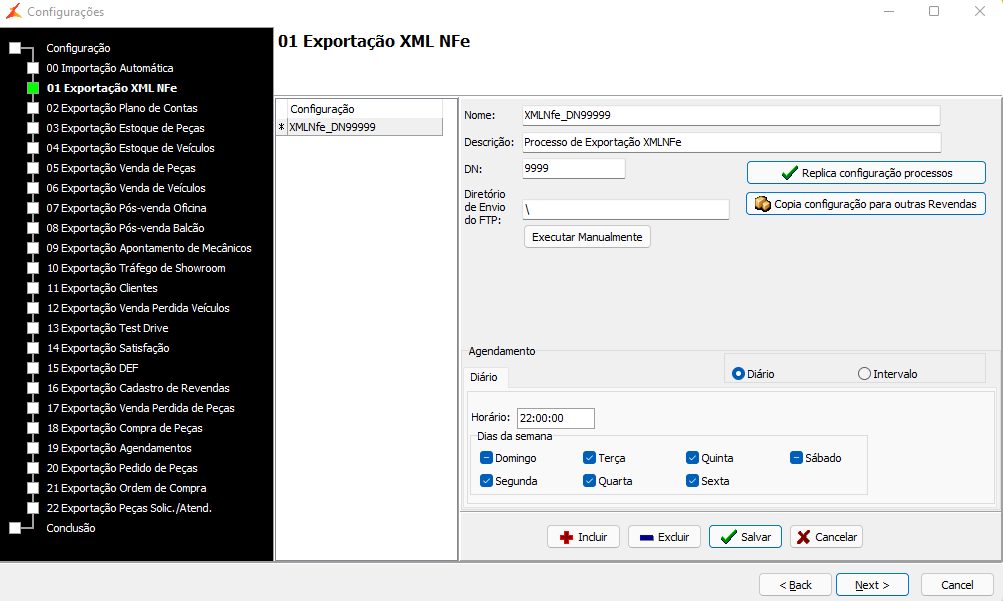Image resolution: width=1003 pixels, height=601 pixels.
Task: Click the green check icon on Salvar
Action: coord(728,537)
